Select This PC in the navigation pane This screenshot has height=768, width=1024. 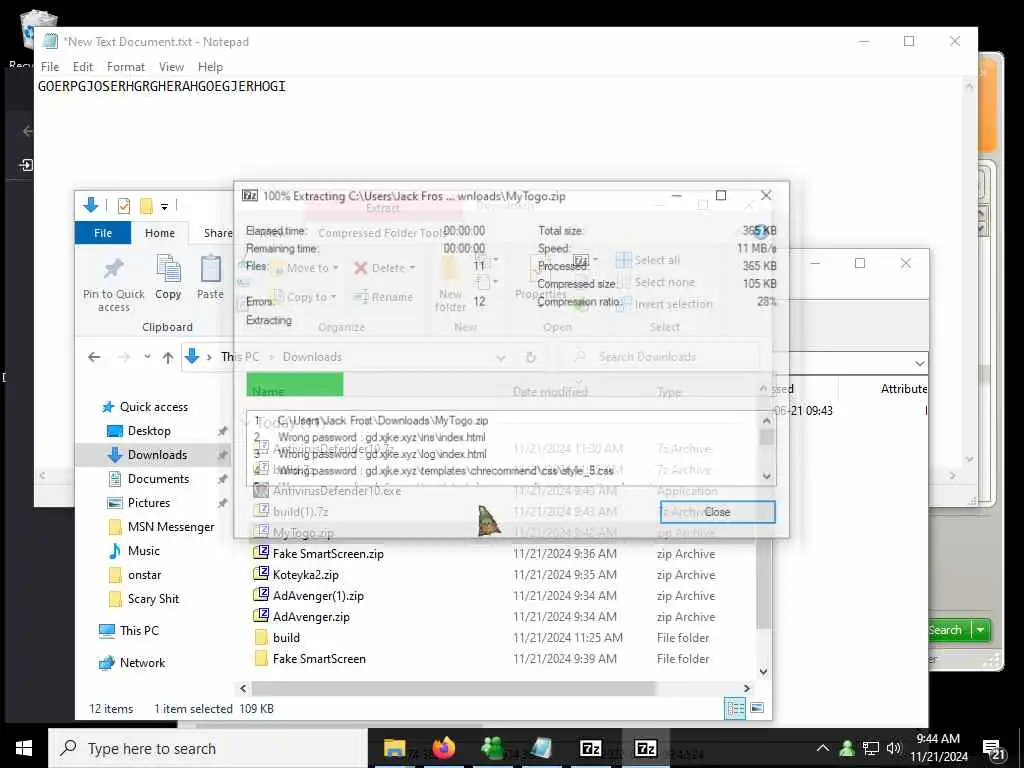coord(138,631)
